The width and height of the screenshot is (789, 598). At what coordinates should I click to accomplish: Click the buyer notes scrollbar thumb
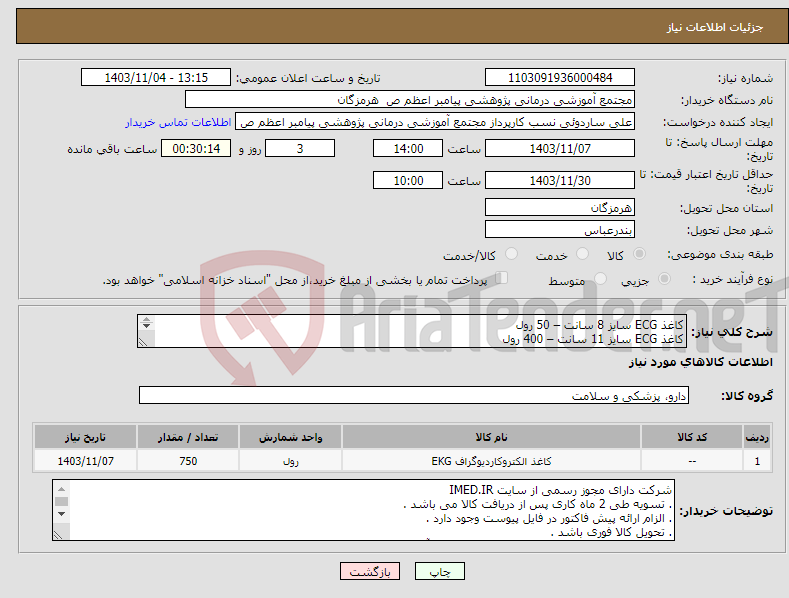click(61, 501)
